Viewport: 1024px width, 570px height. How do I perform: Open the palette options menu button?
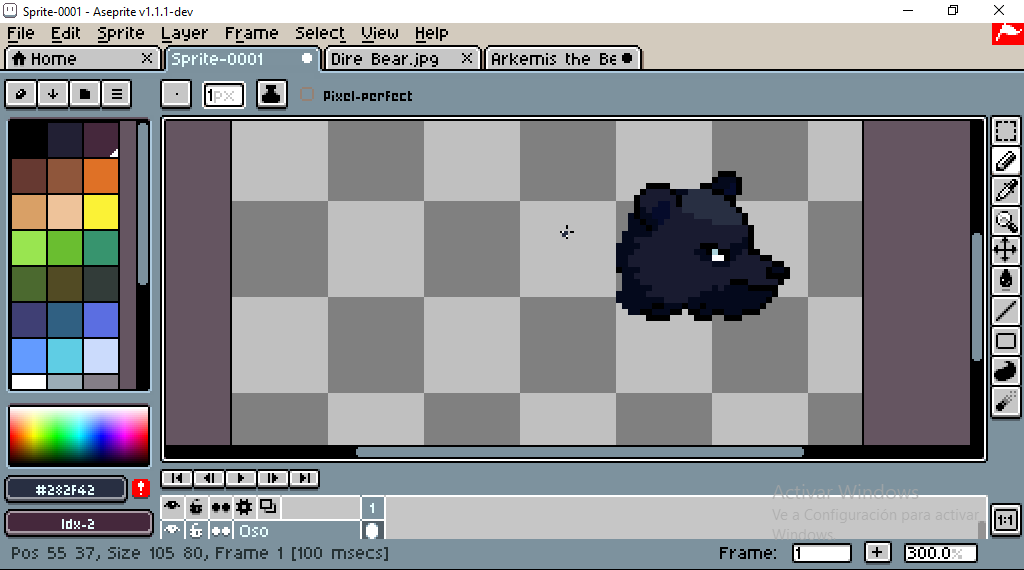point(117,94)
